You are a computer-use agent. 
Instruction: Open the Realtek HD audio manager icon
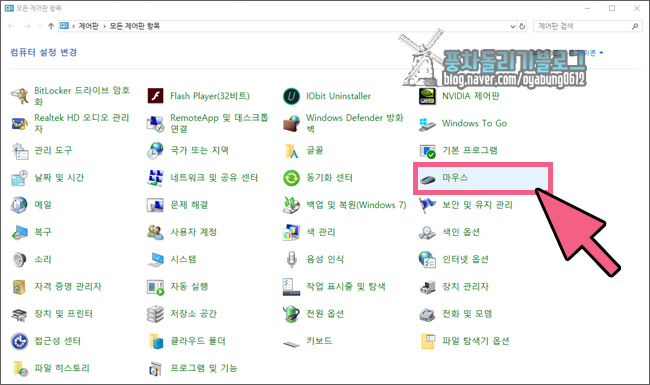(19, 123)
